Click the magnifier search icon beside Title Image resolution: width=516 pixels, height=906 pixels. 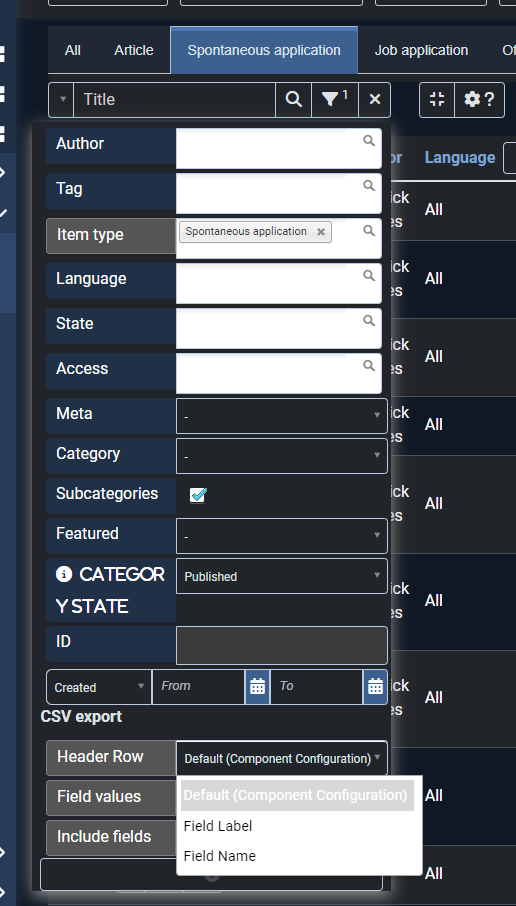coord(294,99)
